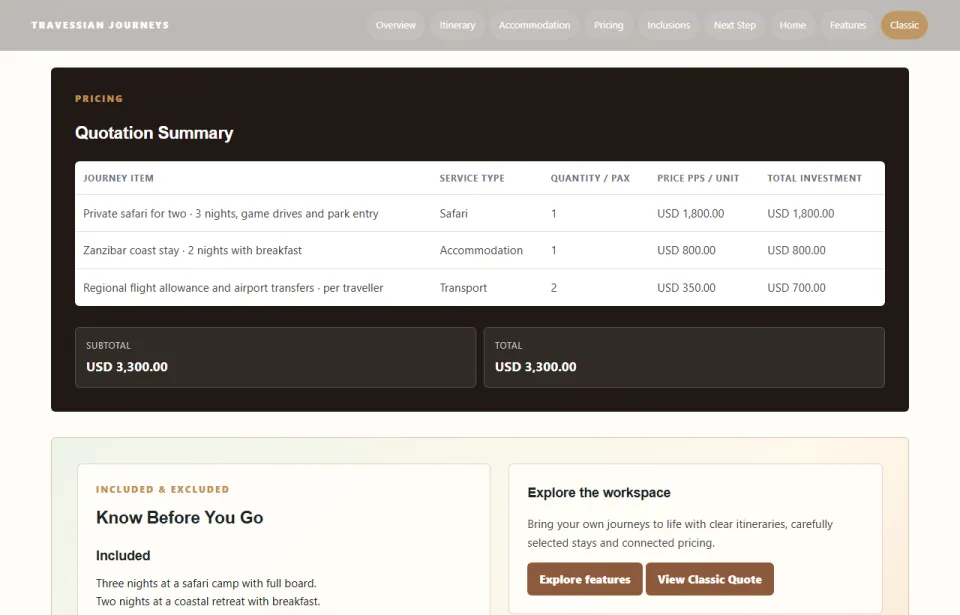Click the Travessian Journeys brand logo

pyautogui.click(x=100, y=25)
